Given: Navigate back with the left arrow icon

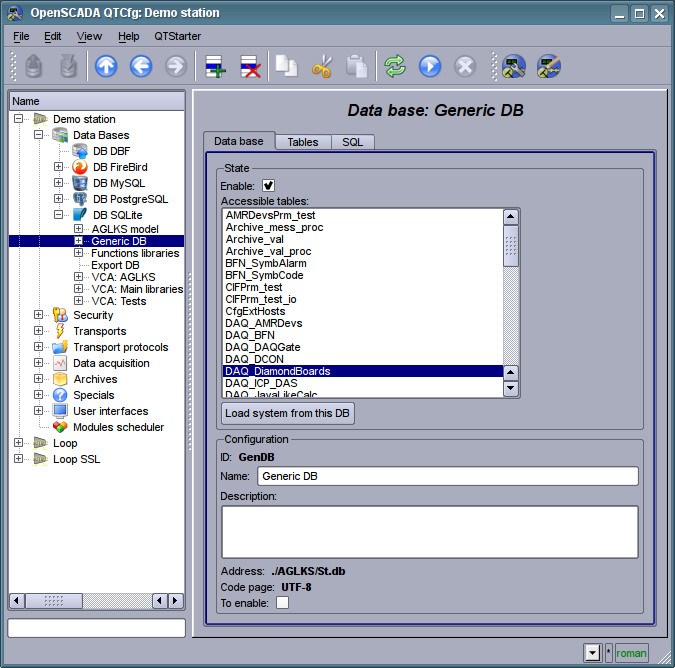Looking at the screenshot, I should 141,67.
